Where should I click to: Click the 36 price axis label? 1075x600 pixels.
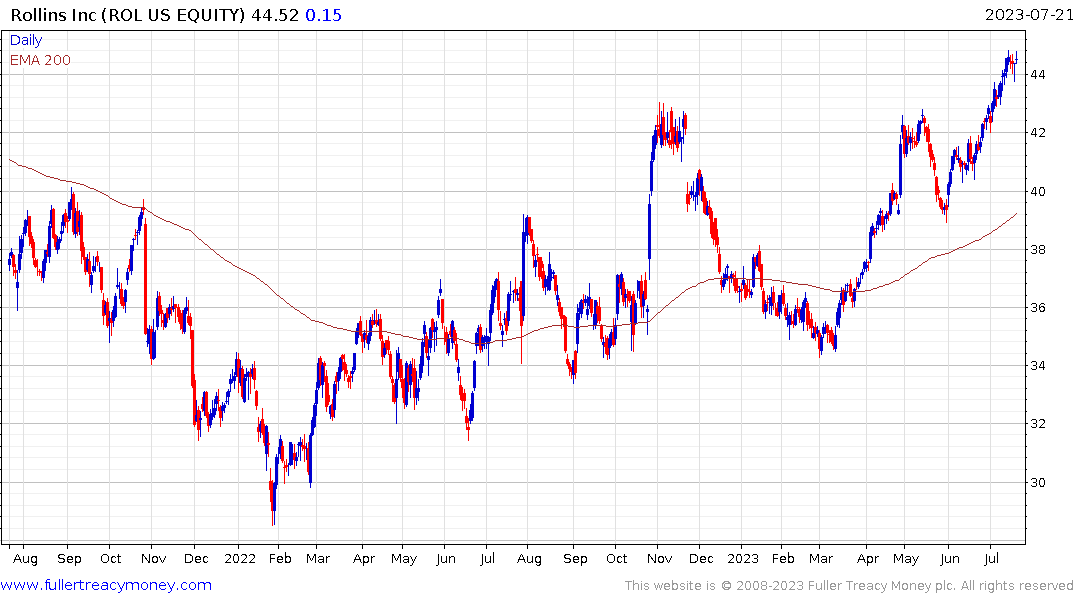coord(1037,307)
